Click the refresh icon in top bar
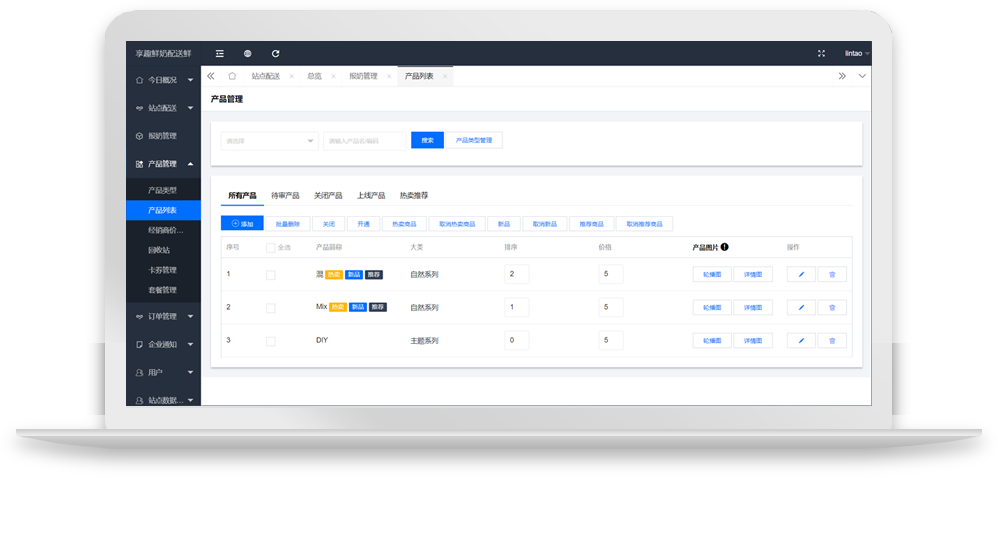Viewport: 998px width, 549px height. tap(276, 53)
